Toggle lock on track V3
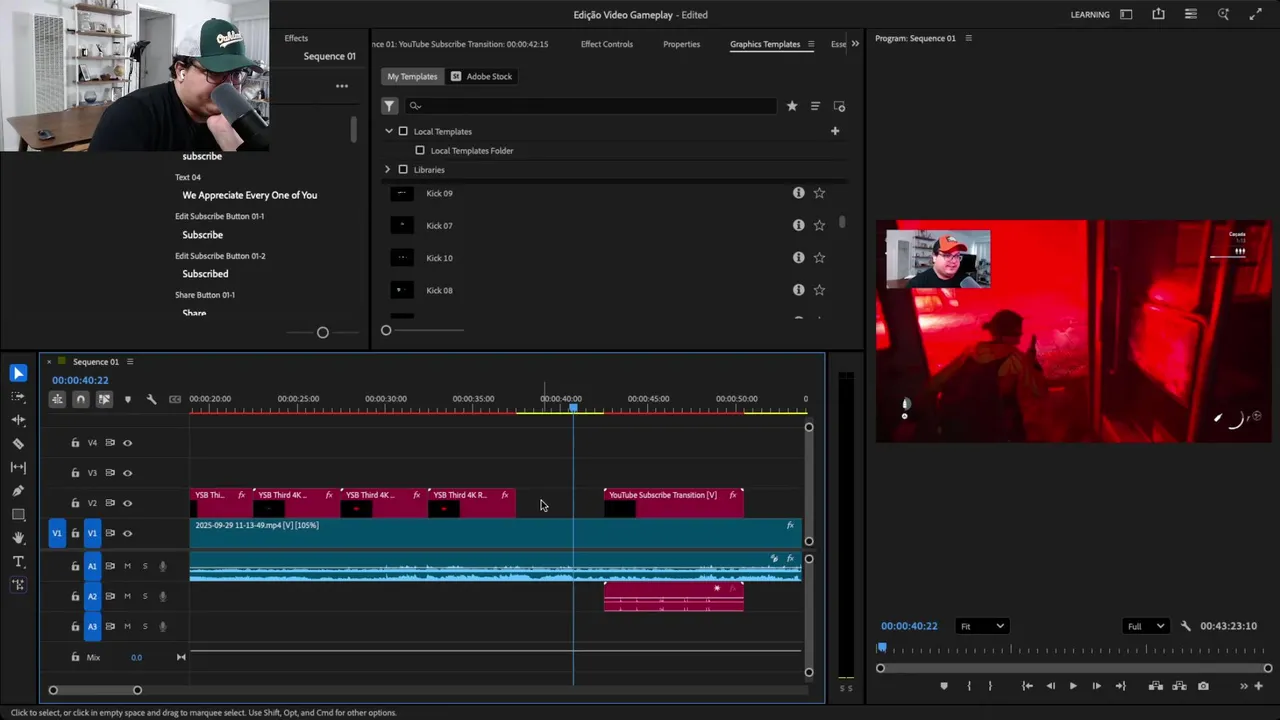This screenshot has height=720, width=1280. tap(75, 473)
